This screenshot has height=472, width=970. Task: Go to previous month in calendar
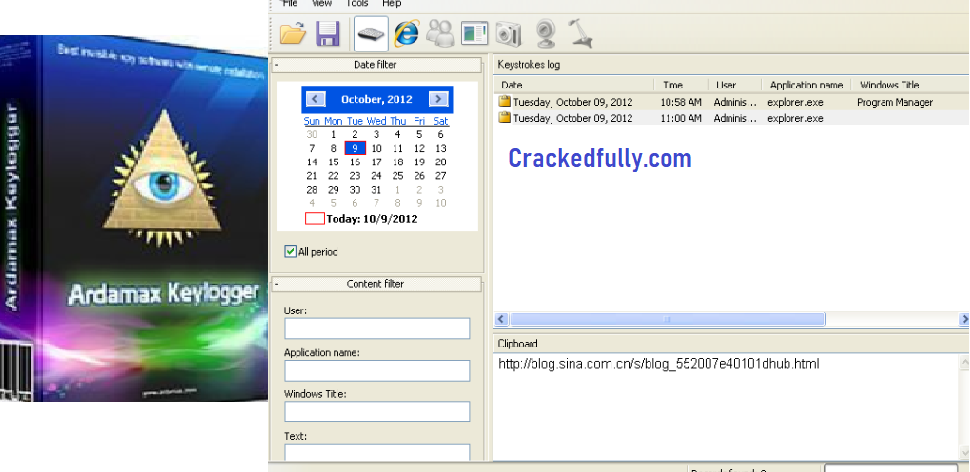pyautogui.click(x=315, y=99)
